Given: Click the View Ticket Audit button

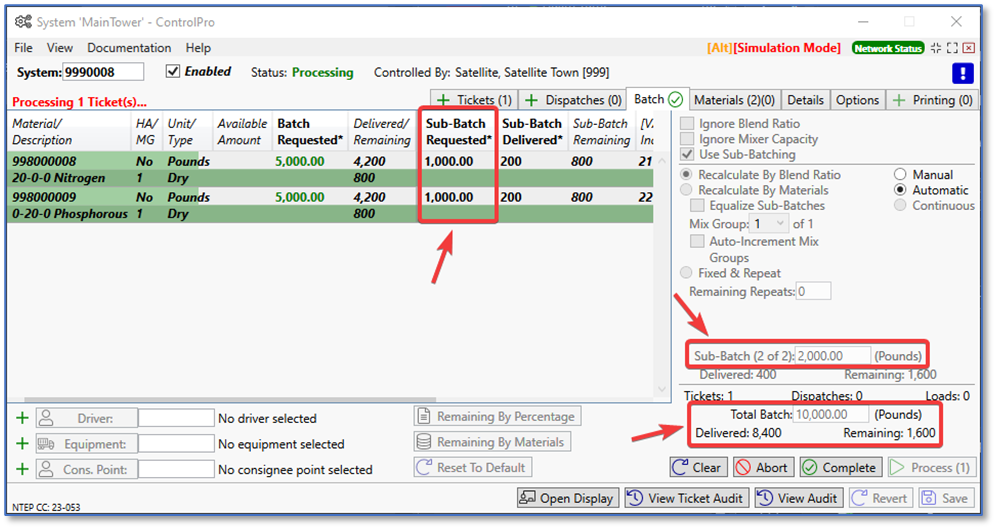Looking at the screenshot, I should click(x=685, y=498).
